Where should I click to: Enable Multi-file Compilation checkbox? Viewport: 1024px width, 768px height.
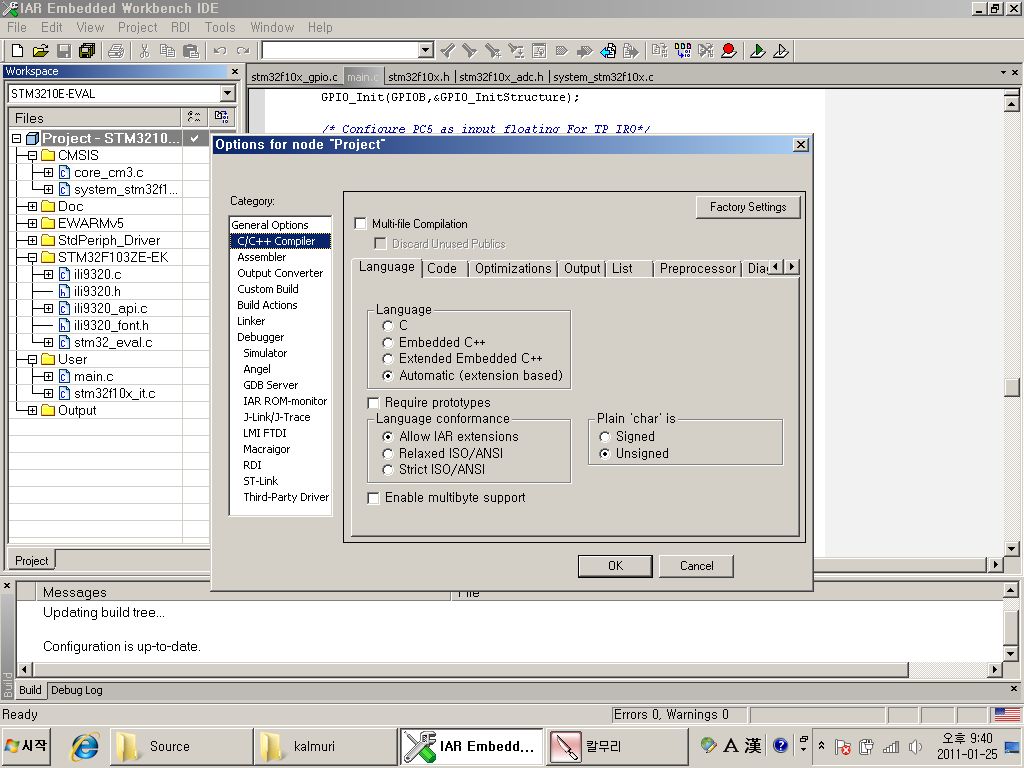point(360,224)
